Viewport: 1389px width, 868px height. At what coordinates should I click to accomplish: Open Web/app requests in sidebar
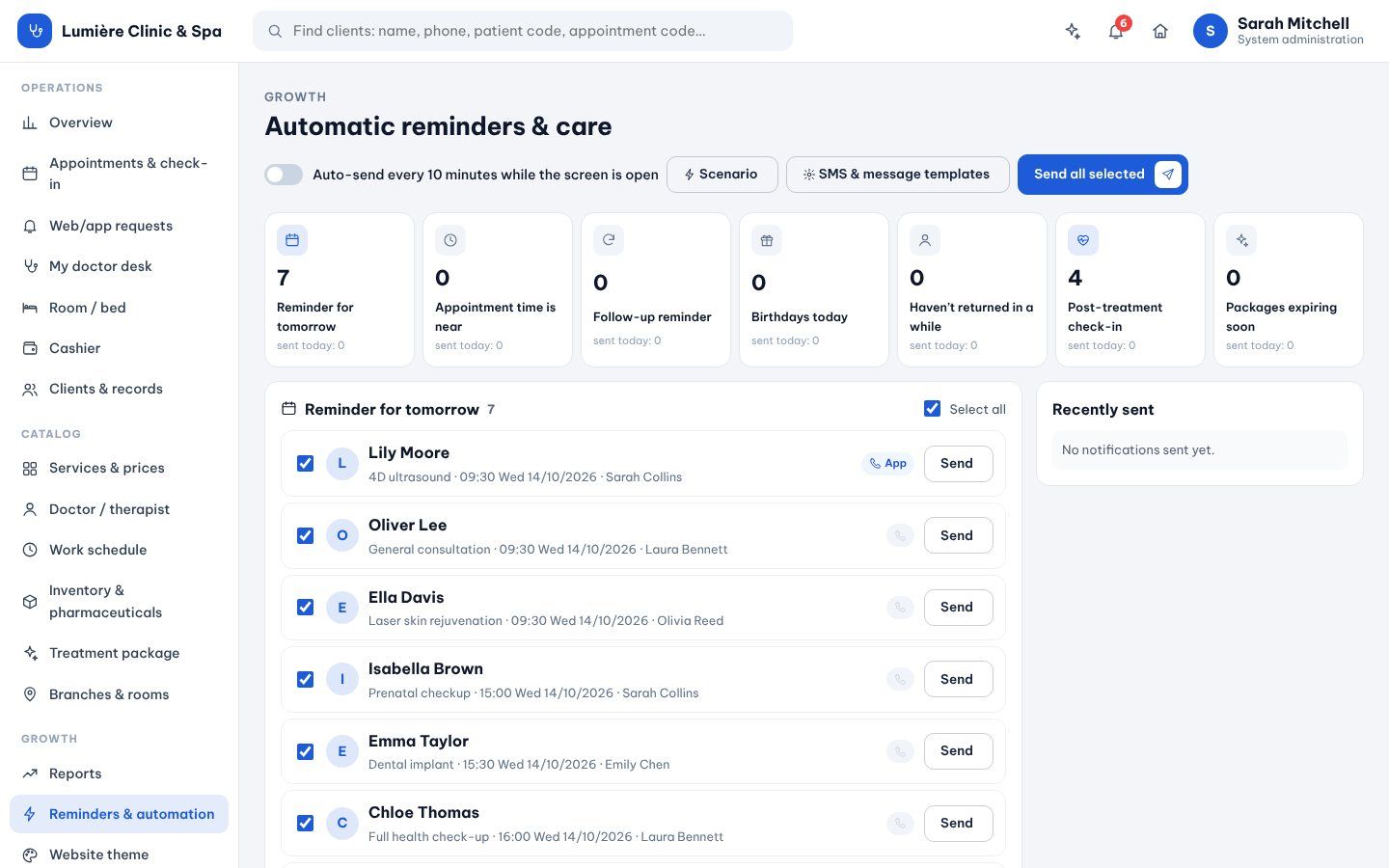click(119, 226)
